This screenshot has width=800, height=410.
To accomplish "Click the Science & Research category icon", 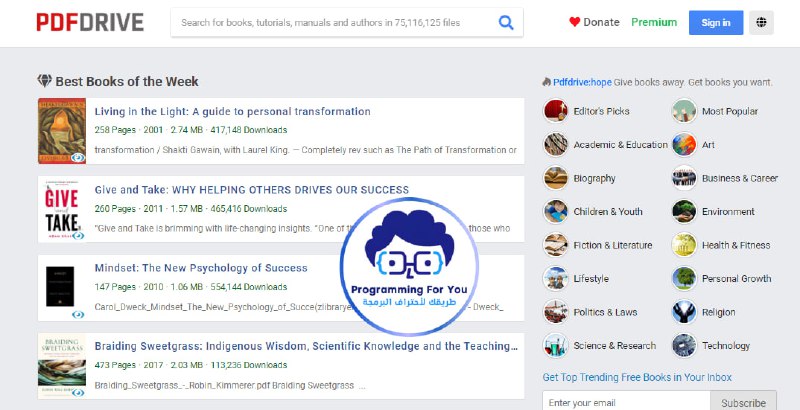I will tap(556, 346).
